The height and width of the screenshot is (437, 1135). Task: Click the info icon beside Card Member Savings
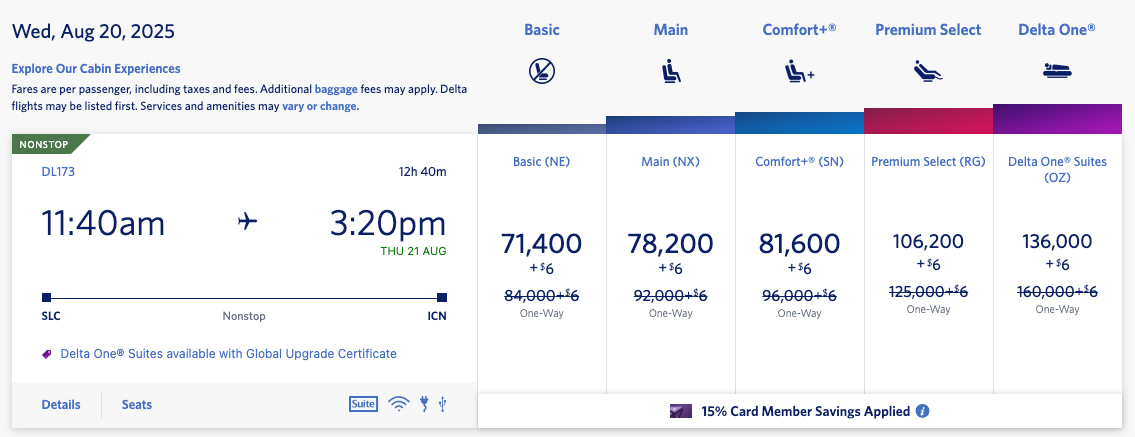pyautogui.click(x=922, y=411)
